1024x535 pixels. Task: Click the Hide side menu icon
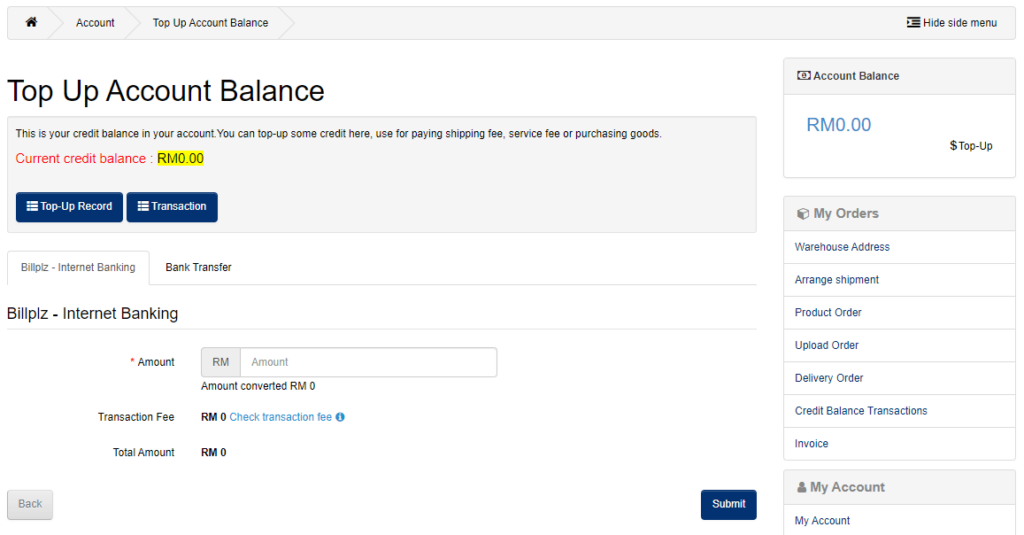click(x=913, y=22)
